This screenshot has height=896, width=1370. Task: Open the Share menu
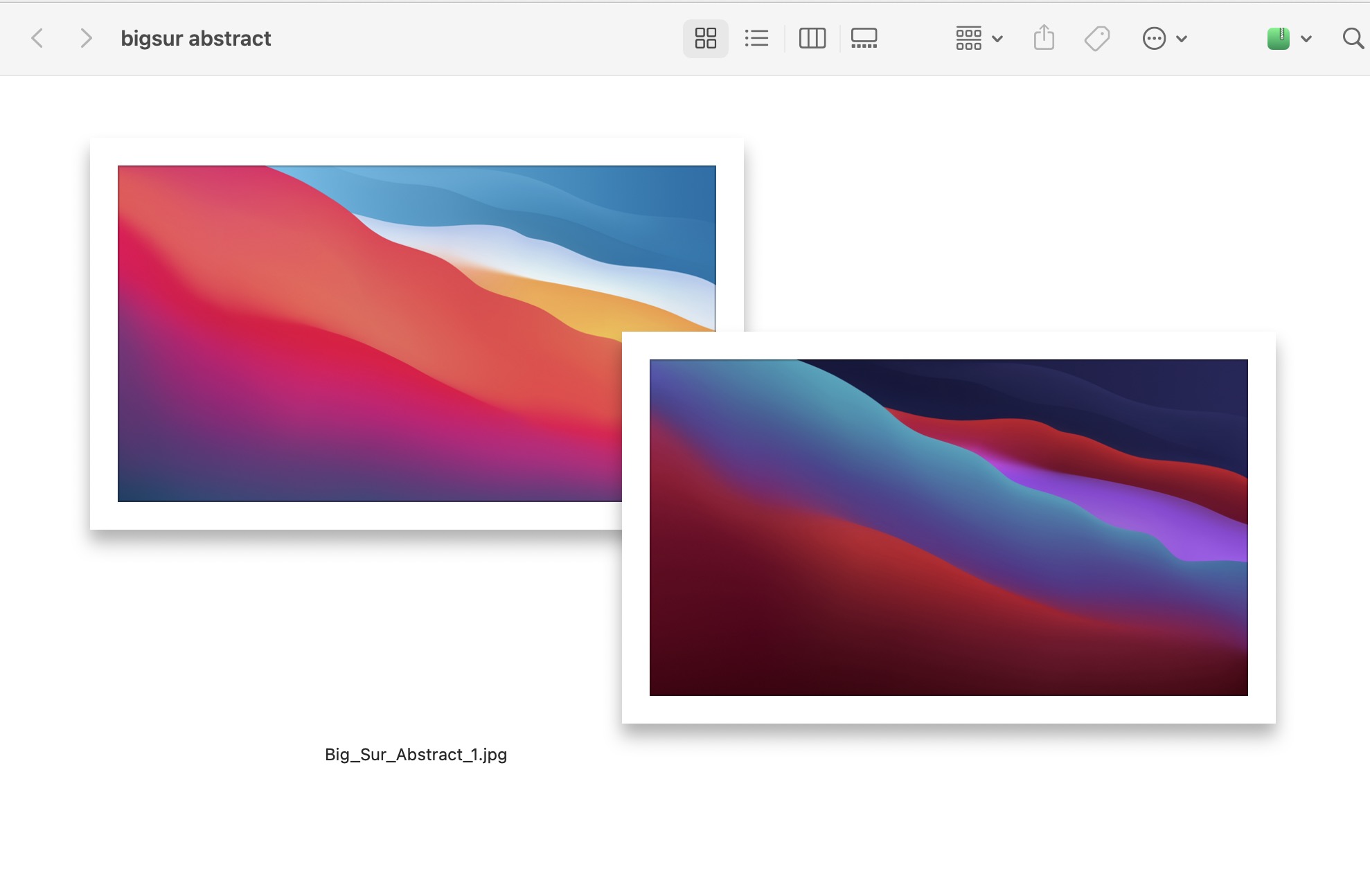pos(1044,38)
